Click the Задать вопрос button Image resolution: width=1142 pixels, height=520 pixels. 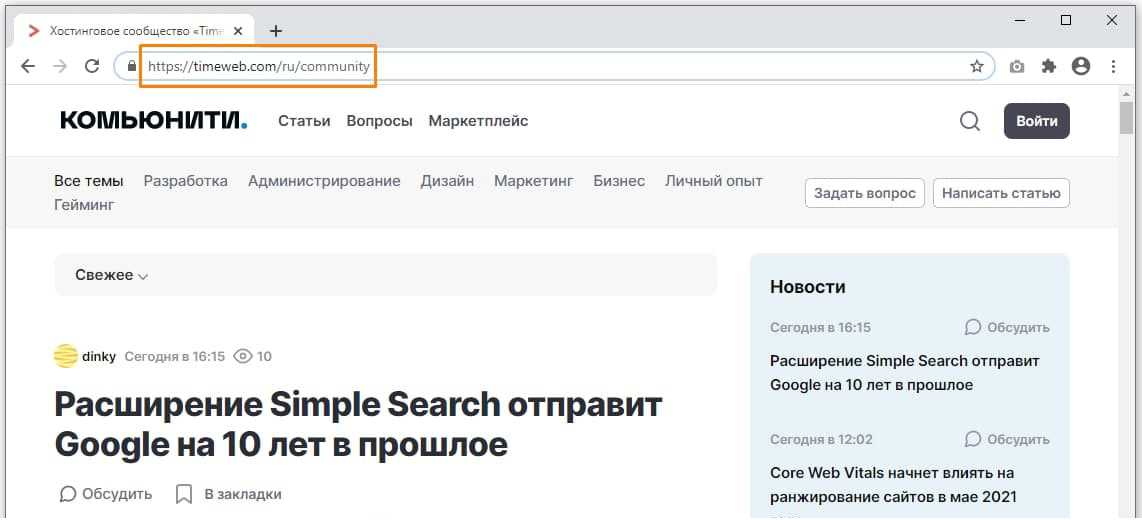coord(864,193)
